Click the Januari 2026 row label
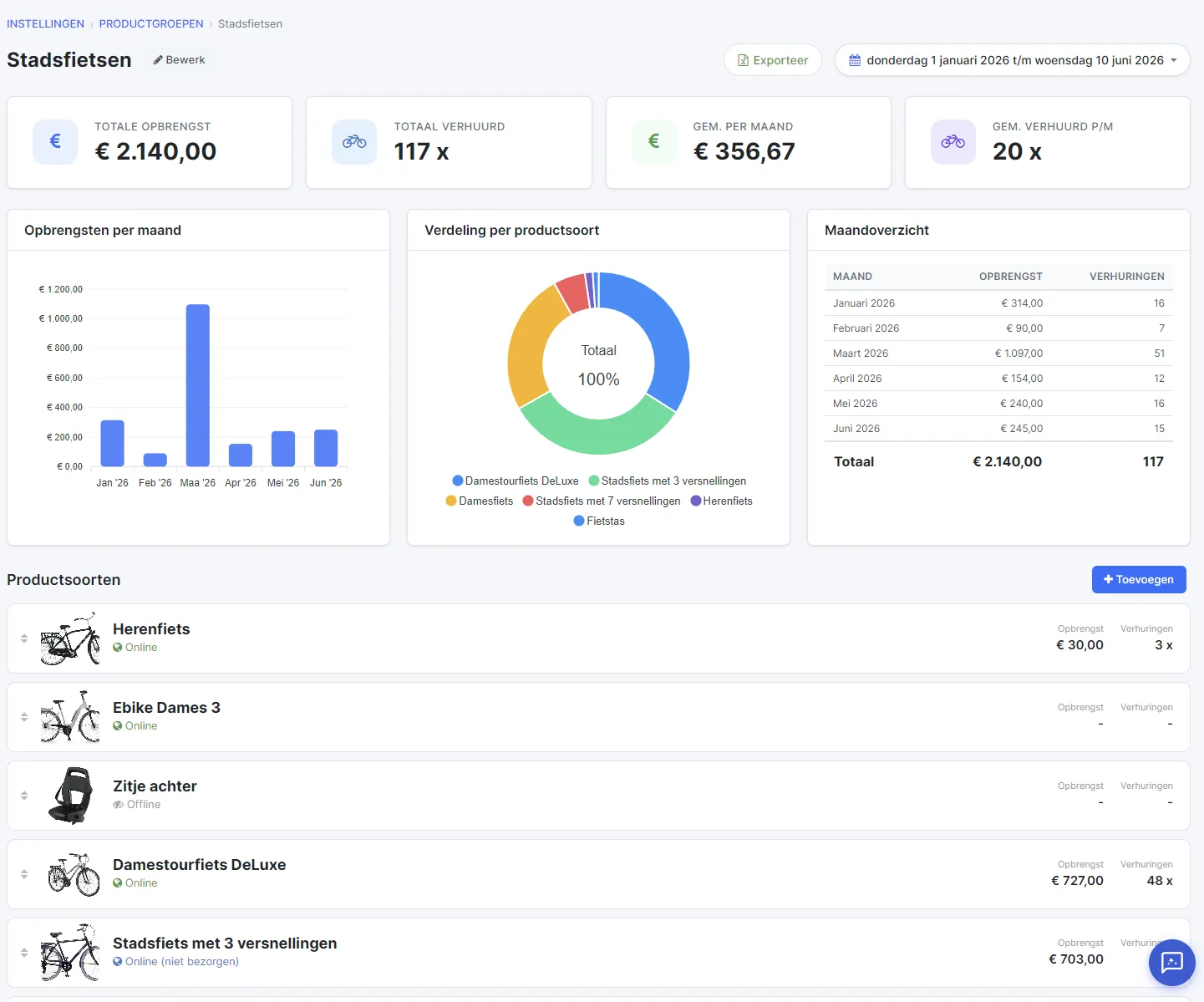The image size is (1204, 1002). tap(864, 303)
